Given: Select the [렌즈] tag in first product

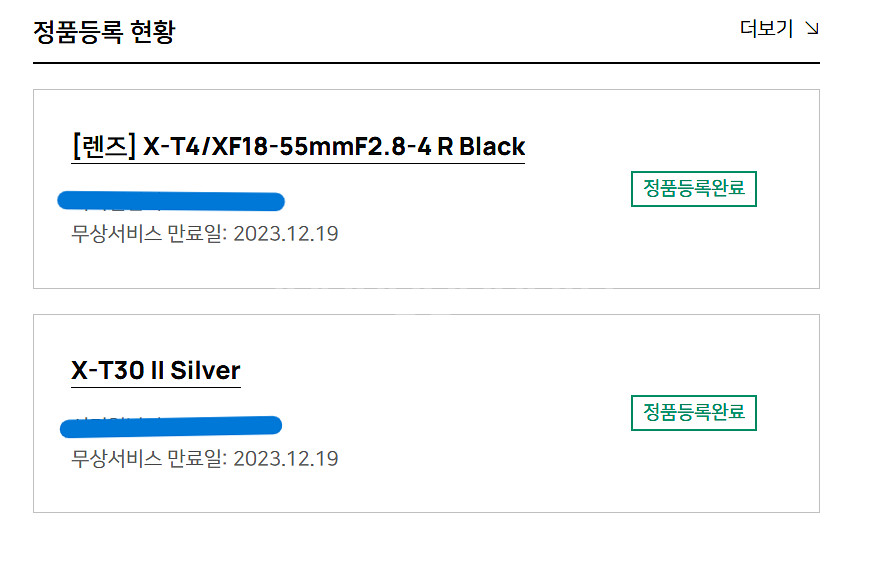Looking at the screenshot, I should tap(103, 147).
